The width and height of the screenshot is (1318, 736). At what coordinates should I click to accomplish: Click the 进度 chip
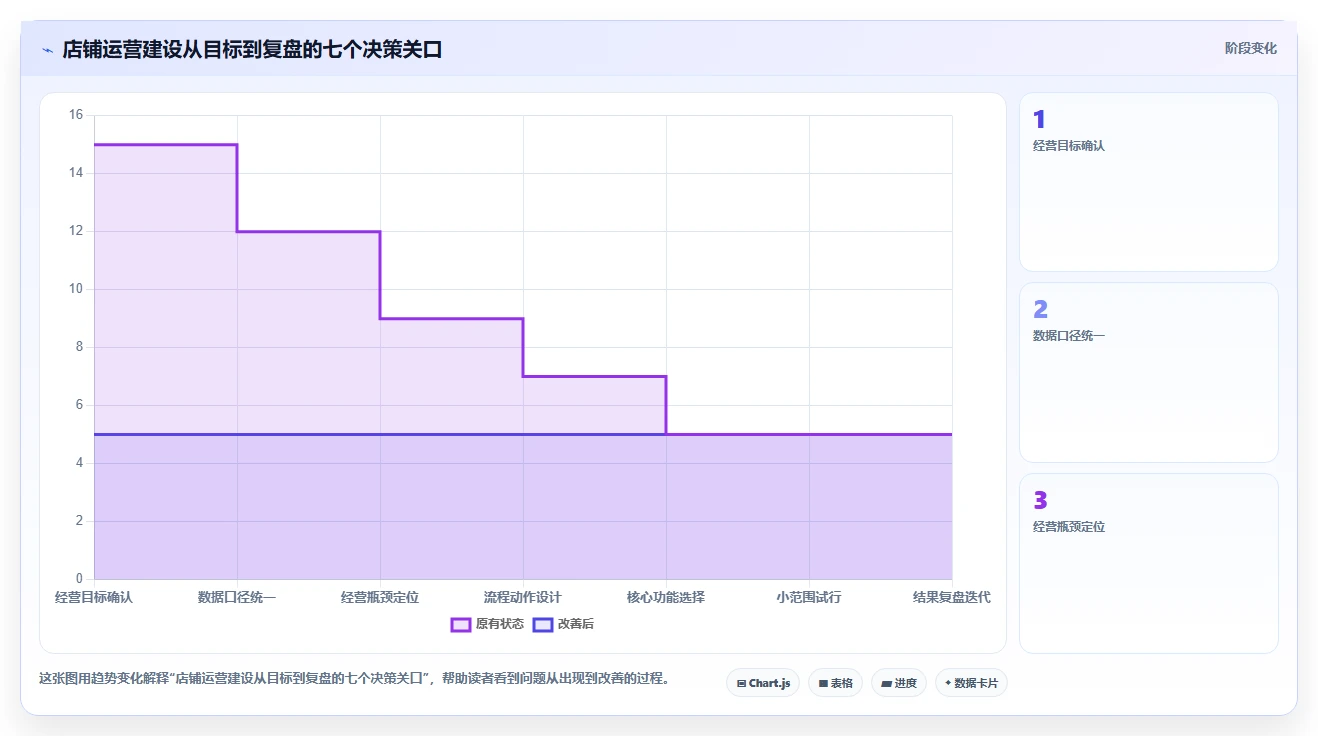899,683
